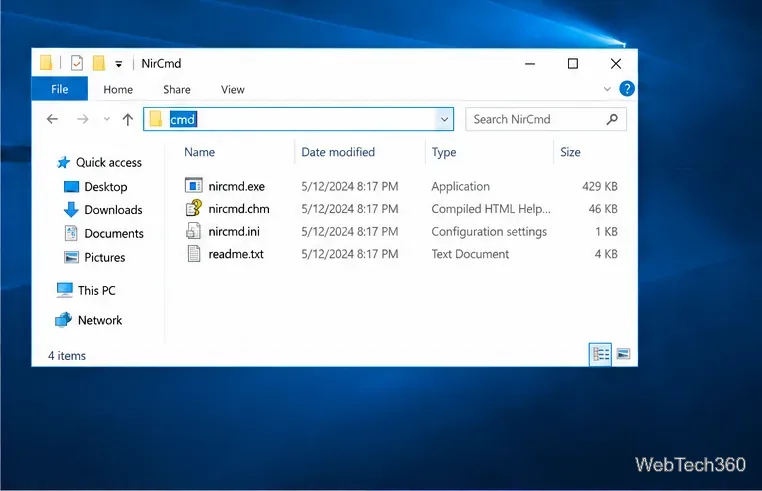Screen dimensions: 762x491
Task: Select Desktop in navigation pane
Action: [106, 187]
